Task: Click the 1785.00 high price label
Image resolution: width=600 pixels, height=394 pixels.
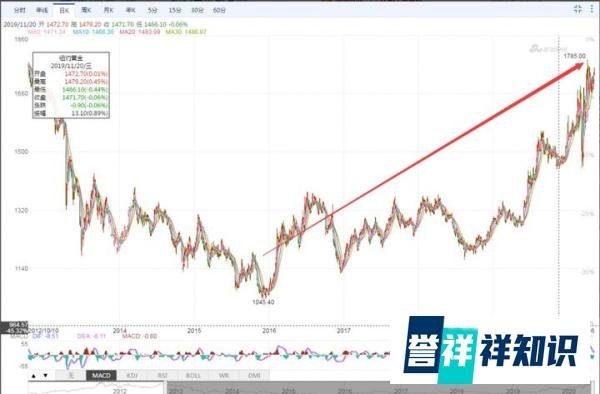Action: coord(575,56)
